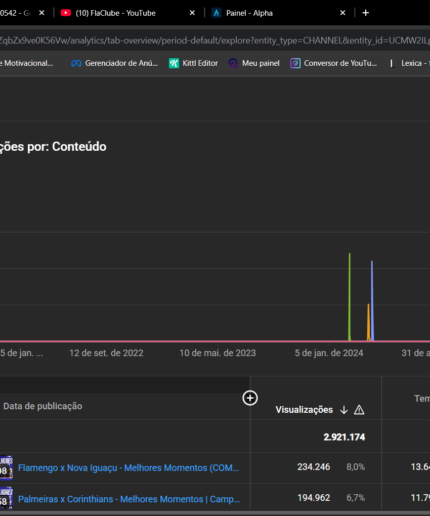The height and width of the screenshot is (516, 430).
Task: Open the Gerenciador de Anú... bookmark
Action: coord(114,63)
